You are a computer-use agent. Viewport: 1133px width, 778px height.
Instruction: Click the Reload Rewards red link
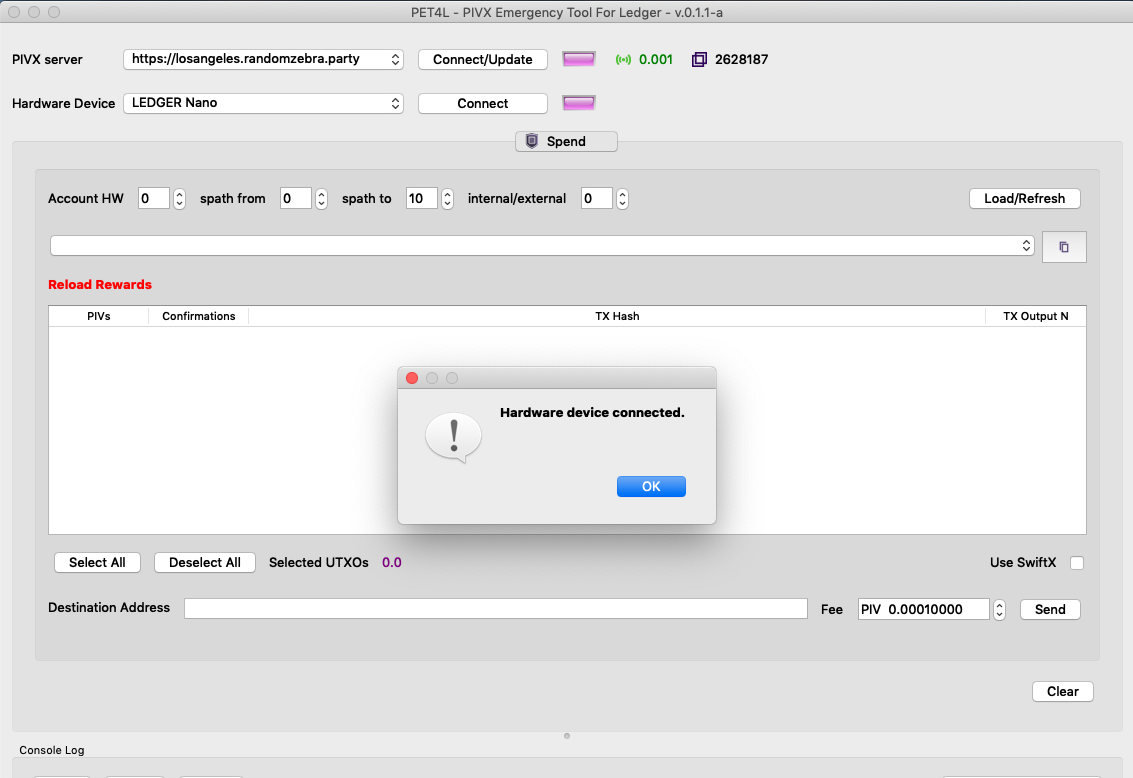(100, 285)
